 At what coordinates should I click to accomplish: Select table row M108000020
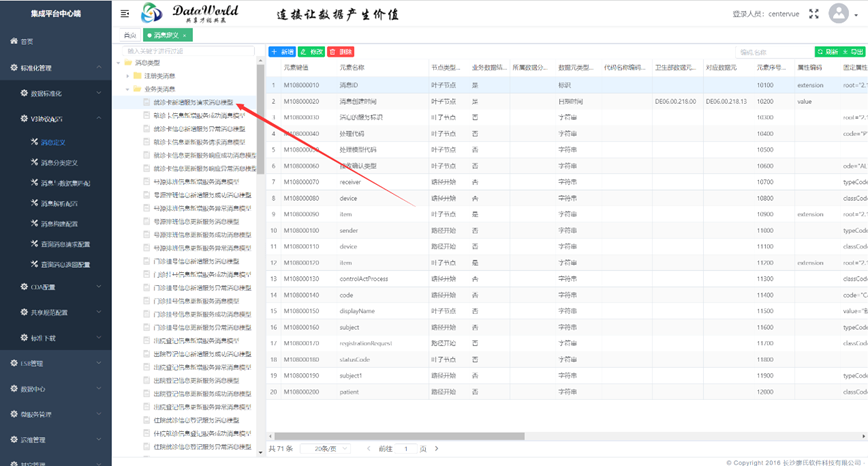567,101
